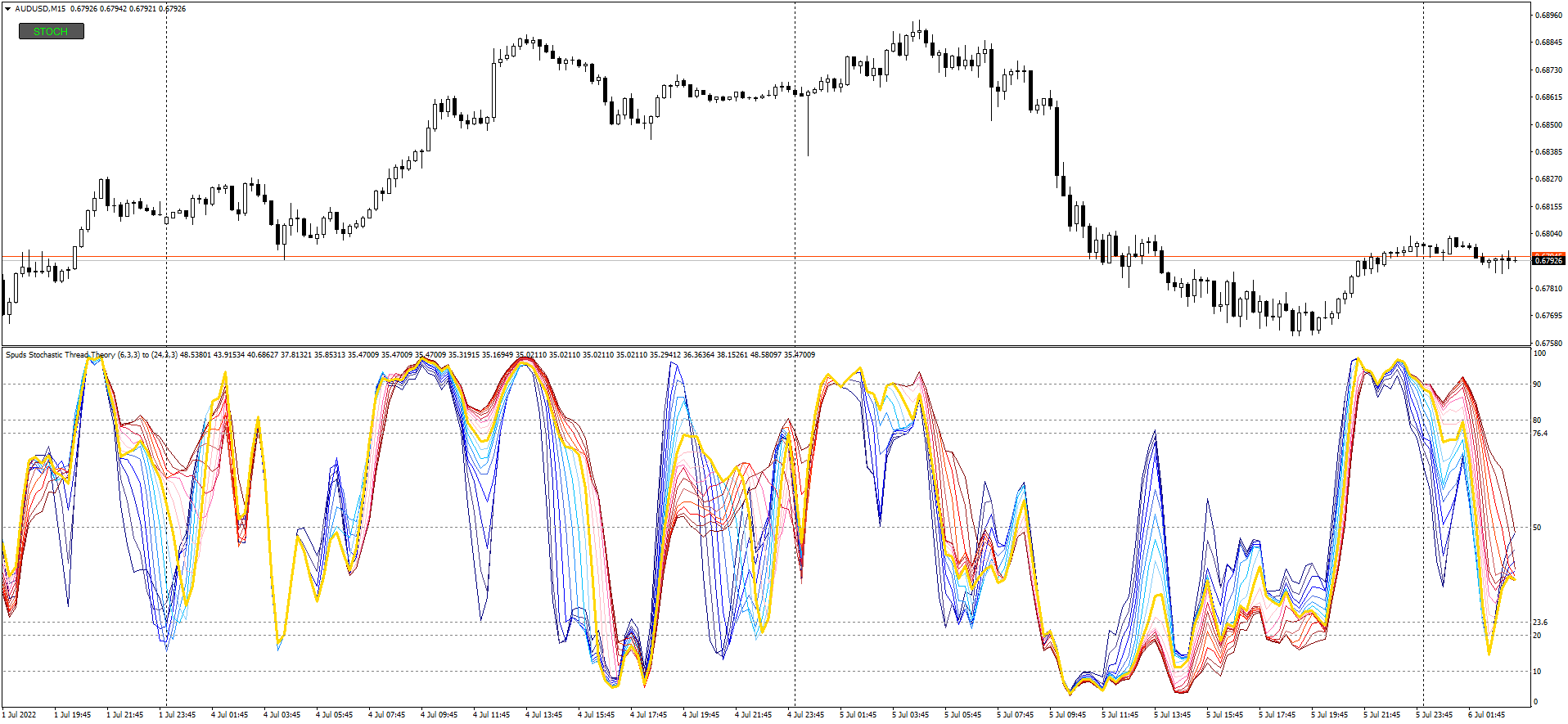Click the '4 Jul 03:45' time axis label
This screenshot has height=724, width=1568.
(282, 715)
